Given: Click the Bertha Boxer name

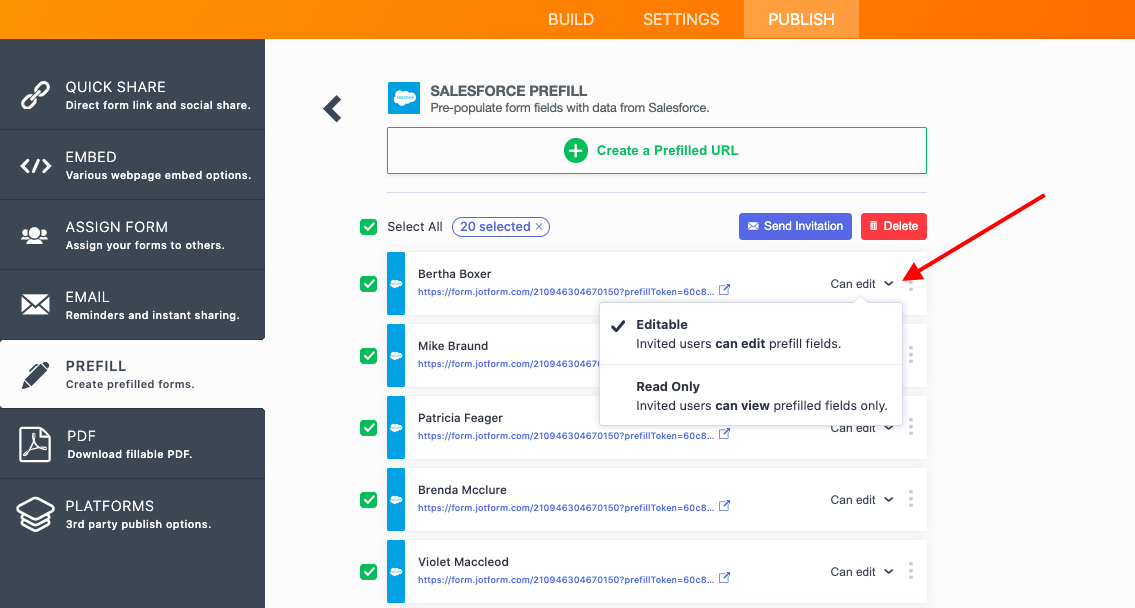Looking at the screenshot, I should [455, 274].
